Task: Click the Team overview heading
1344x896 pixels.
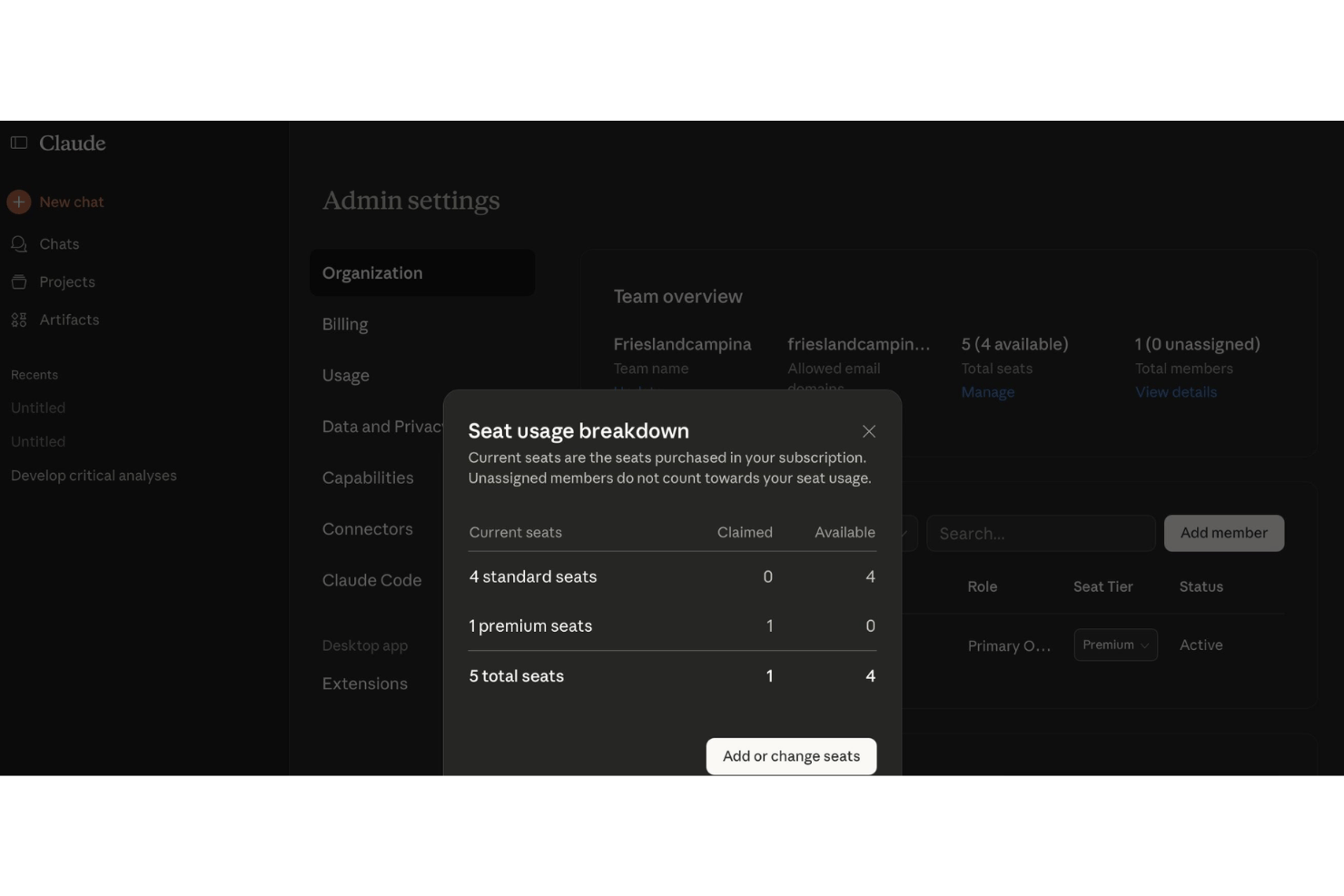Action: 677,296
